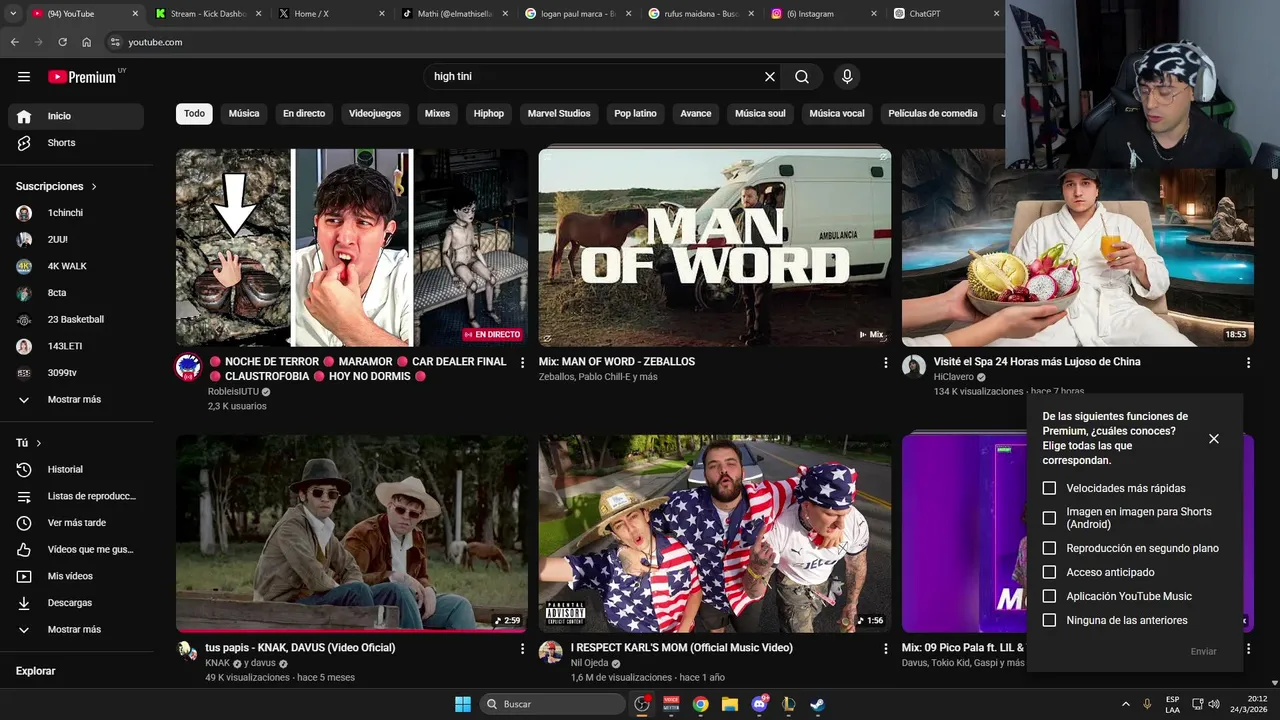The width and height of the screenshot is (1280, 720).
Task: Tick 'Reproducción en segundo plano' checkbox
Action: [x=1049, y=548]
